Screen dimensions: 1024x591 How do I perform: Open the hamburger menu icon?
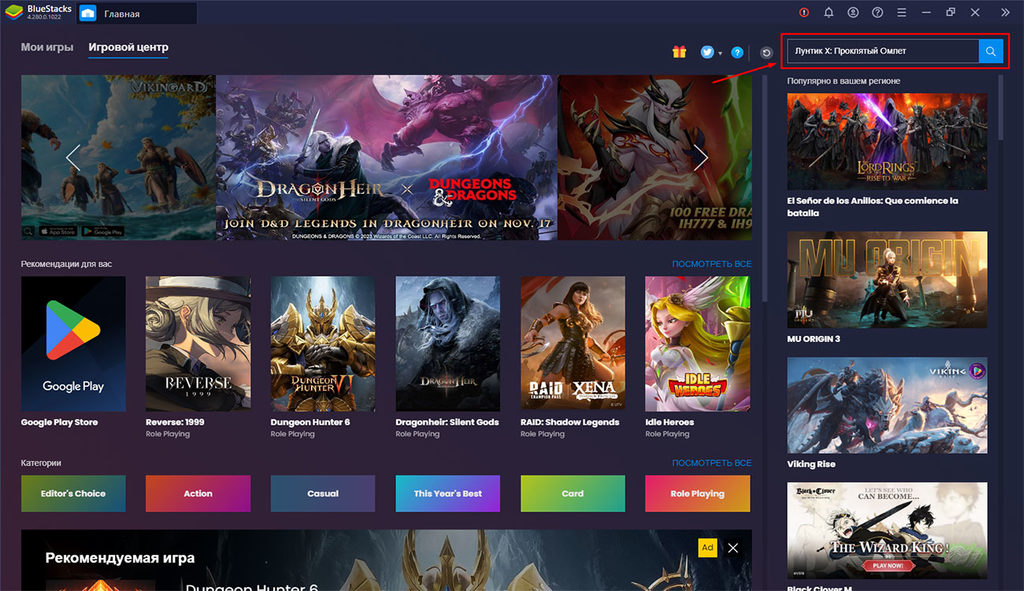pyautogui.click(x=902, y=12)
